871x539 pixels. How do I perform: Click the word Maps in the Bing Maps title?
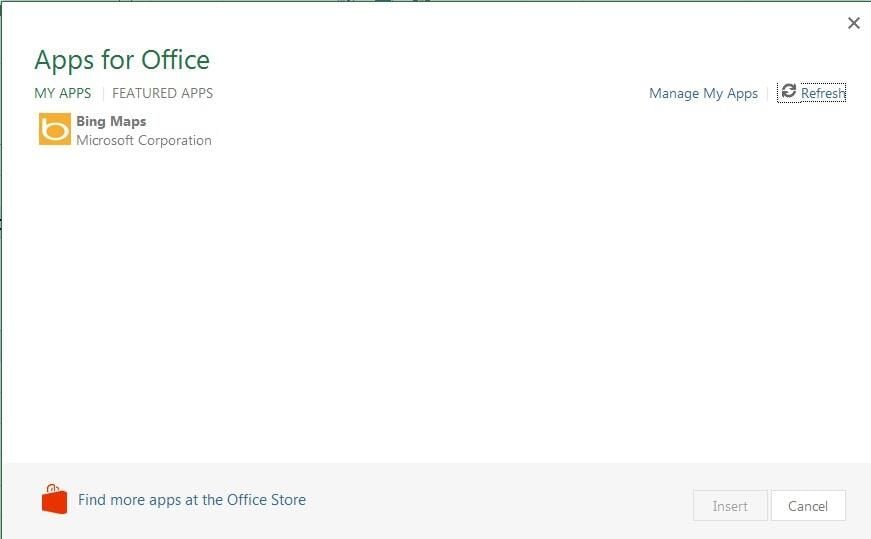[128, 121]
